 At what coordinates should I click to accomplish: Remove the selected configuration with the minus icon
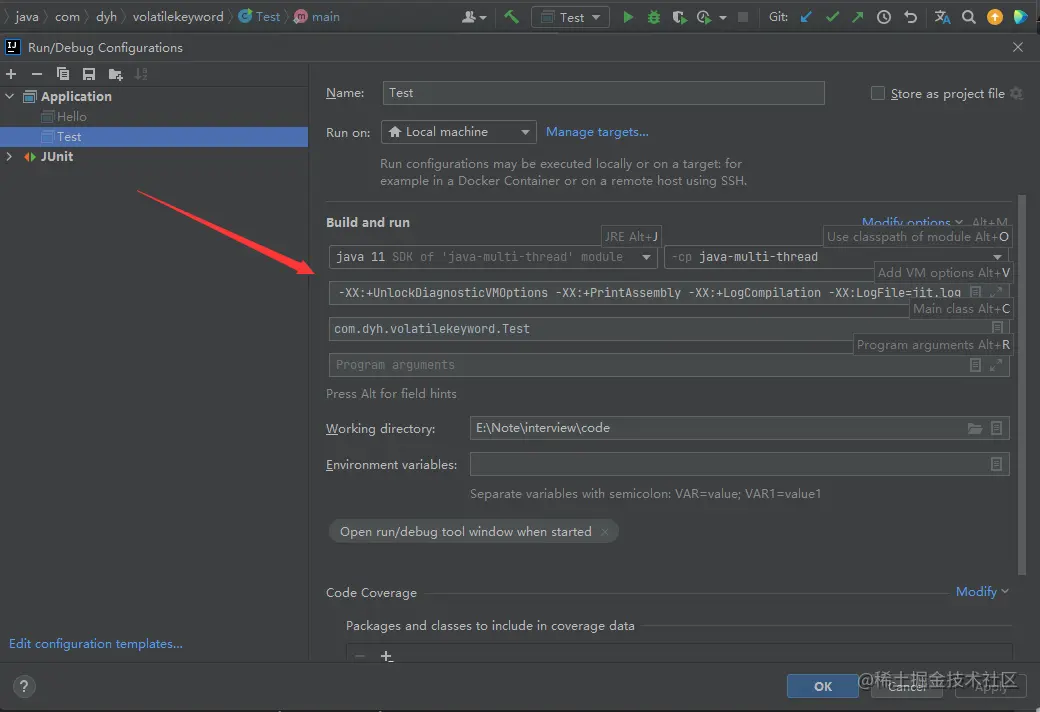pyautogui.click(x=36, y=74)
